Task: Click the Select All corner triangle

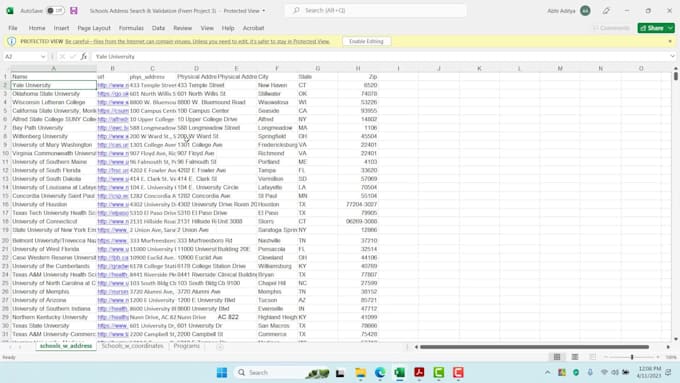Action: [x=6, y=69]
